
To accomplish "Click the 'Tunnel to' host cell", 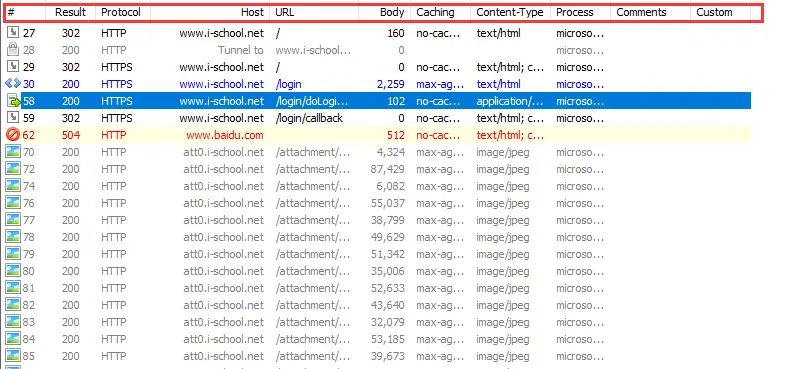I will pos(241,50).
